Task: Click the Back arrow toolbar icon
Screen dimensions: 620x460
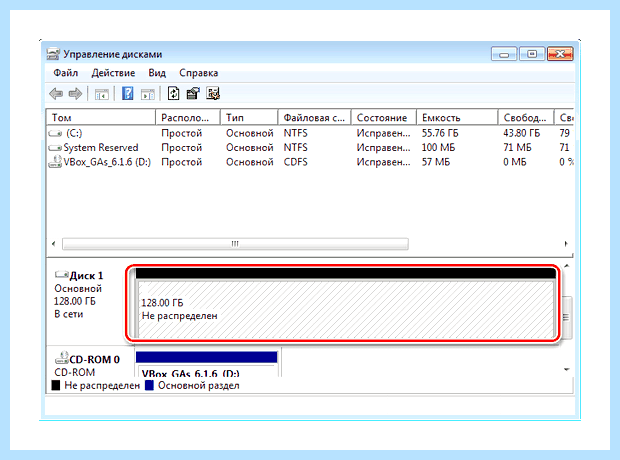Action: (x=56, y=94)
